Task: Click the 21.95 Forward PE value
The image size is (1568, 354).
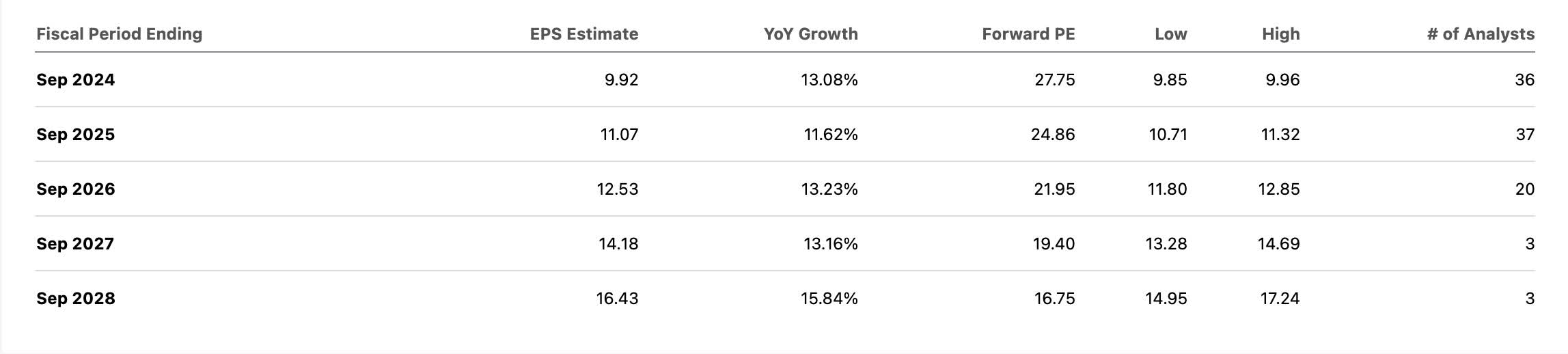Action: click(x=1054, y=189)
